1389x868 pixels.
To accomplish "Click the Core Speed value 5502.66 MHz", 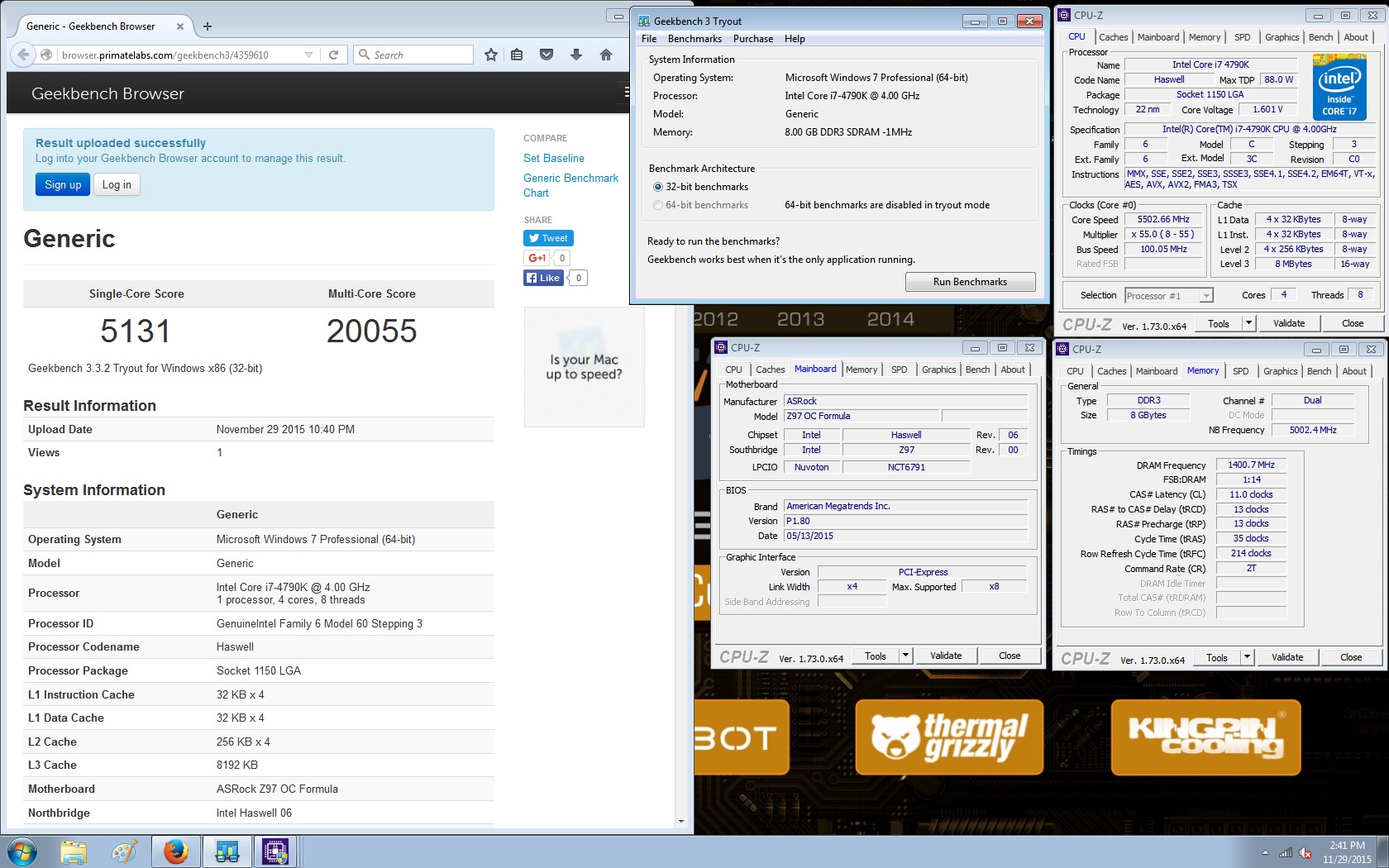I will pos(1163,219).
